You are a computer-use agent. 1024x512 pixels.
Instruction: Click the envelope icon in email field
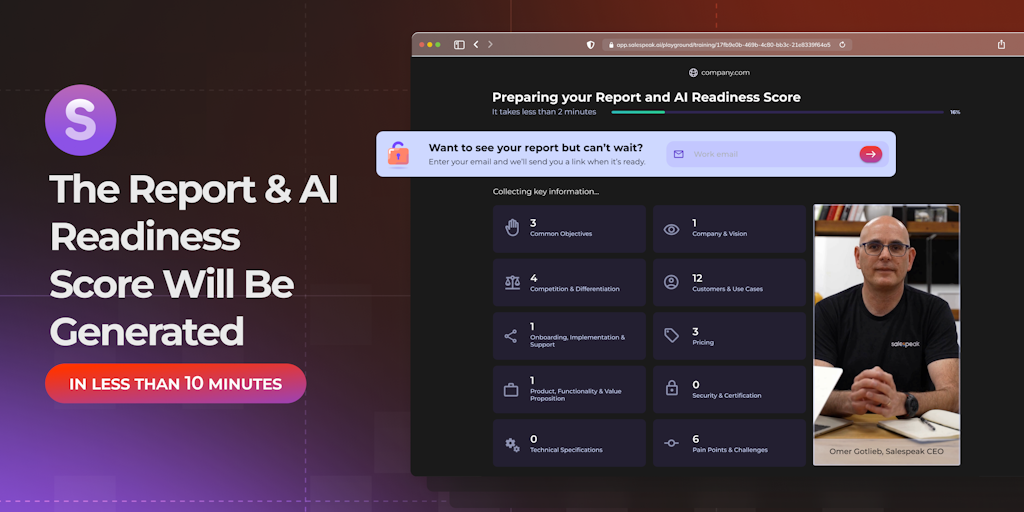[679, 154]
